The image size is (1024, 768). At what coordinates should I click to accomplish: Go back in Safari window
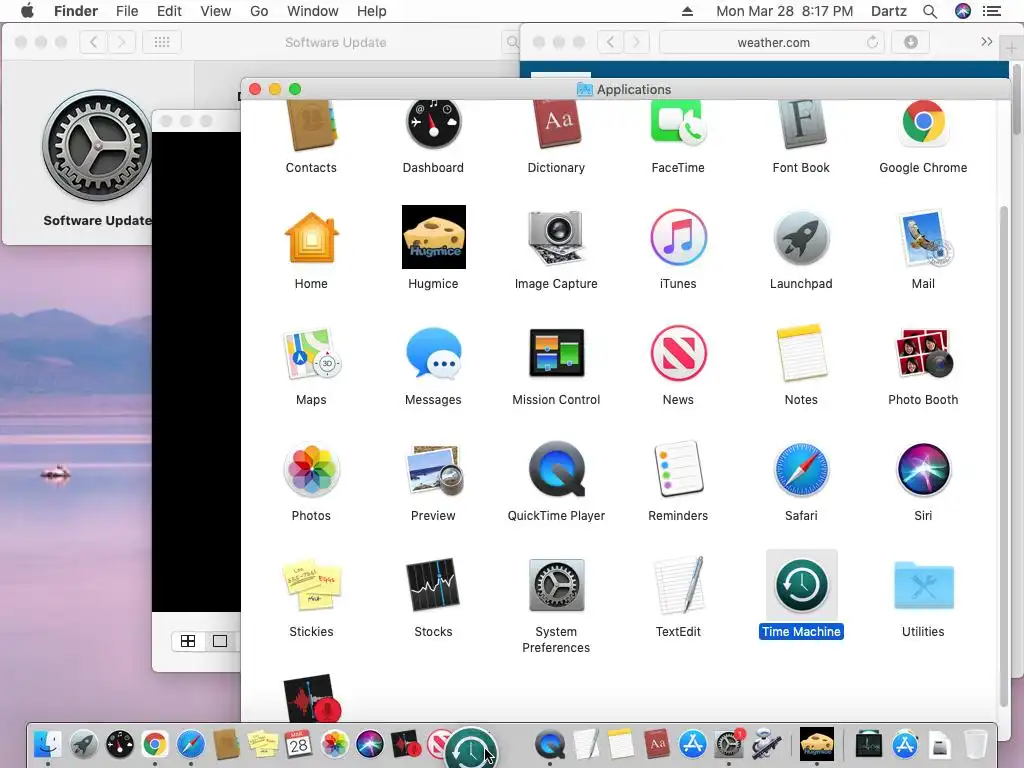(x=610, y=42)
